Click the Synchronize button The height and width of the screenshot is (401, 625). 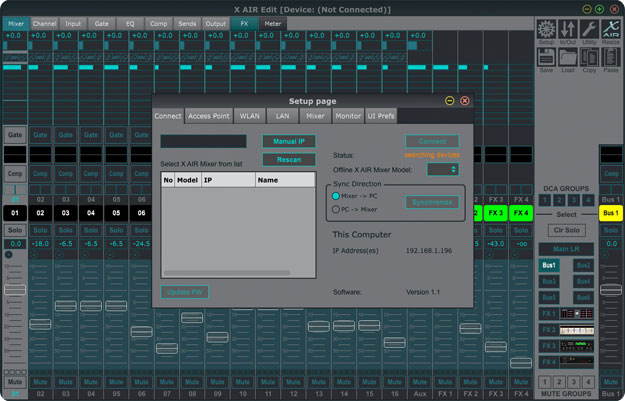point(432,202)
